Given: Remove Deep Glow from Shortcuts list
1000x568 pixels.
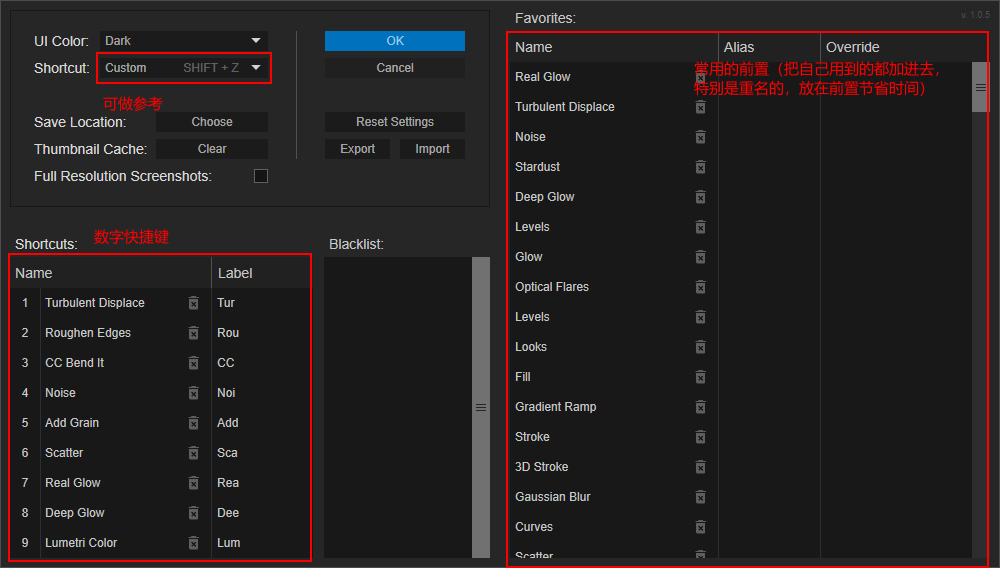Looking at the screenshot, I should pyautogui.click(x=193, y=513).
